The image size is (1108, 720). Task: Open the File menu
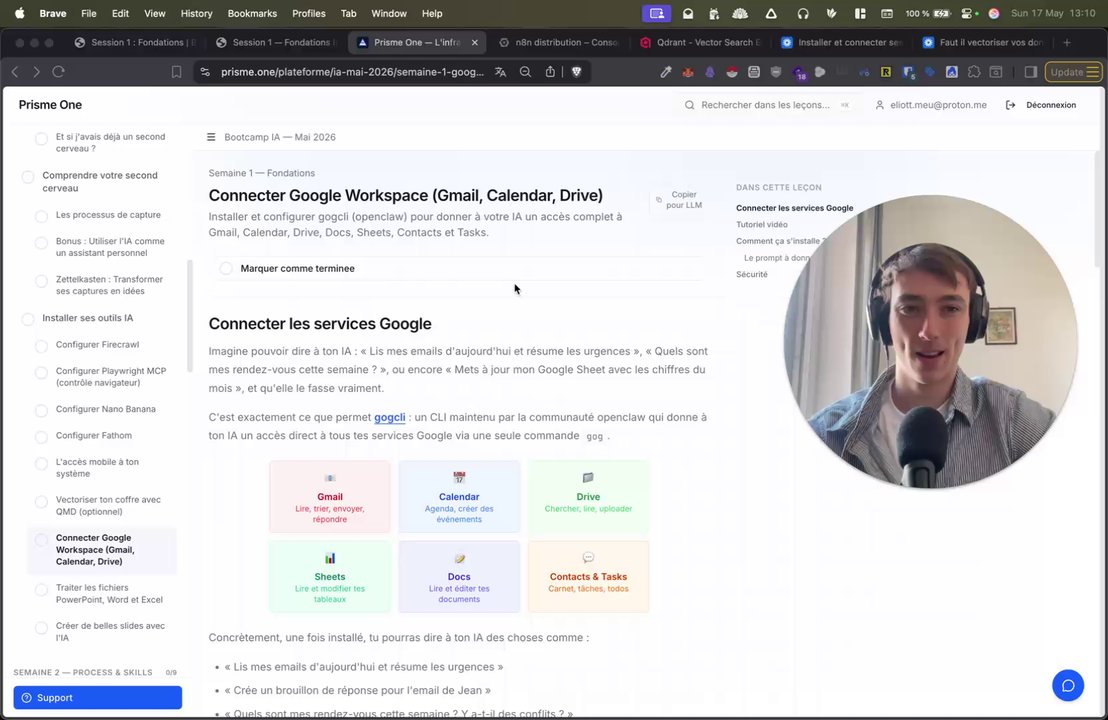(89, 13)
